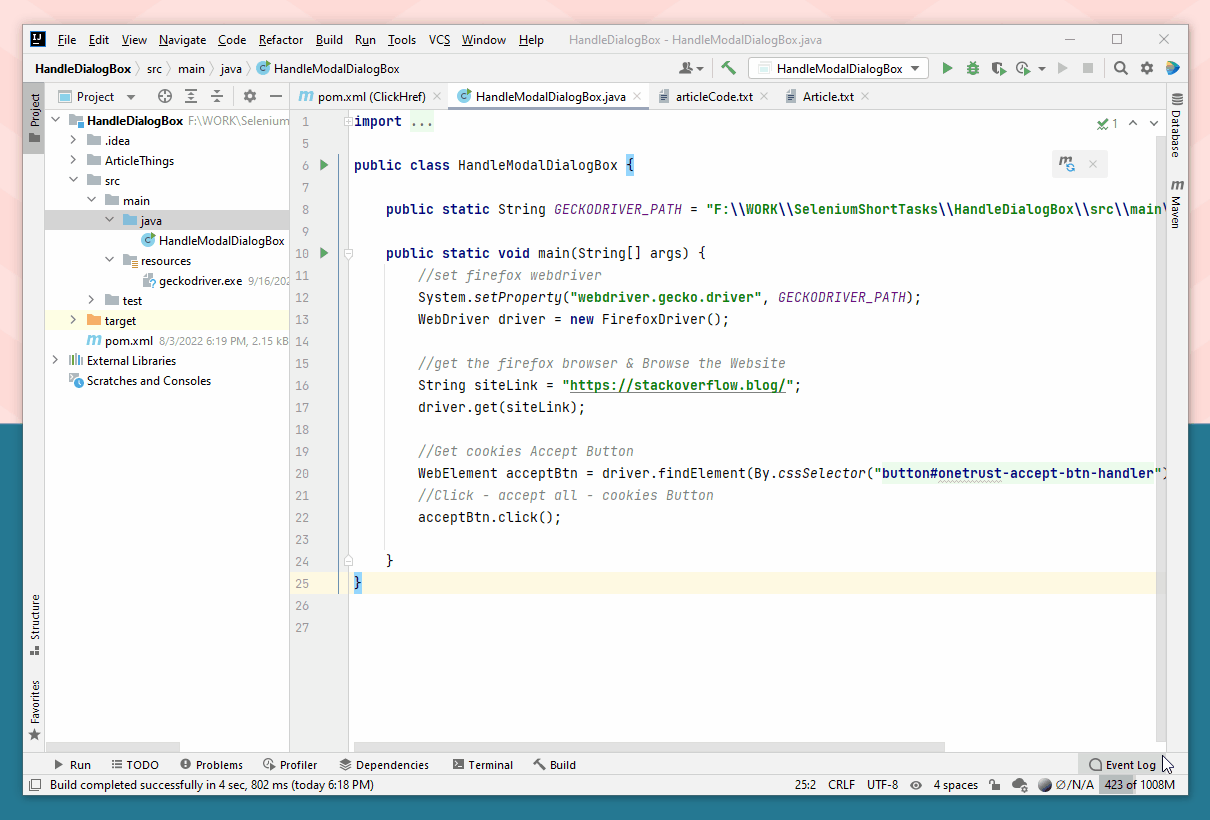The image size is (1210, 820).
Task: Open the Profiler tool window
Action: tap(290, 765)
